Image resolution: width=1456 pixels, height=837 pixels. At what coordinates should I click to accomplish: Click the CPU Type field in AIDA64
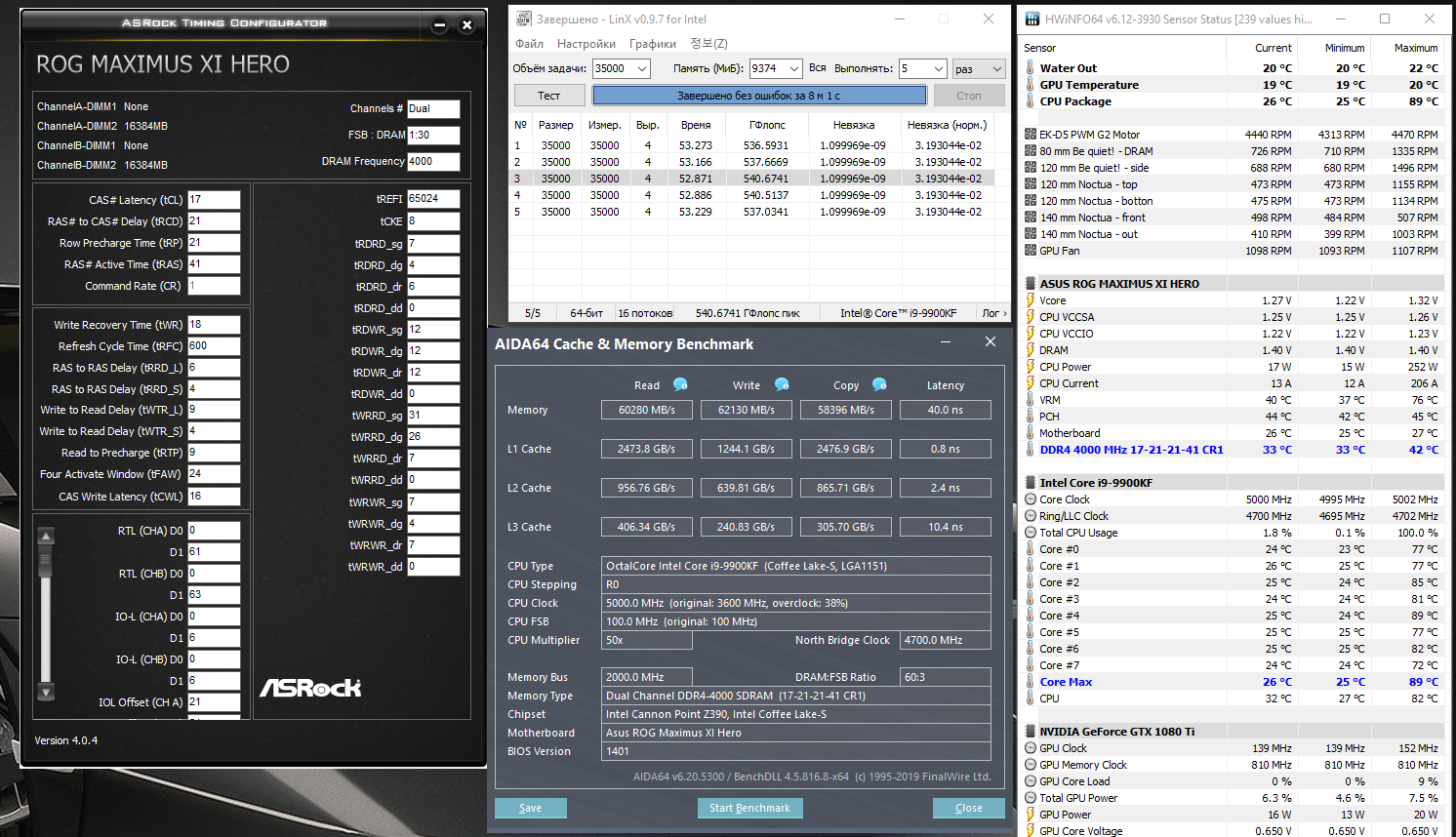(795, 566)
